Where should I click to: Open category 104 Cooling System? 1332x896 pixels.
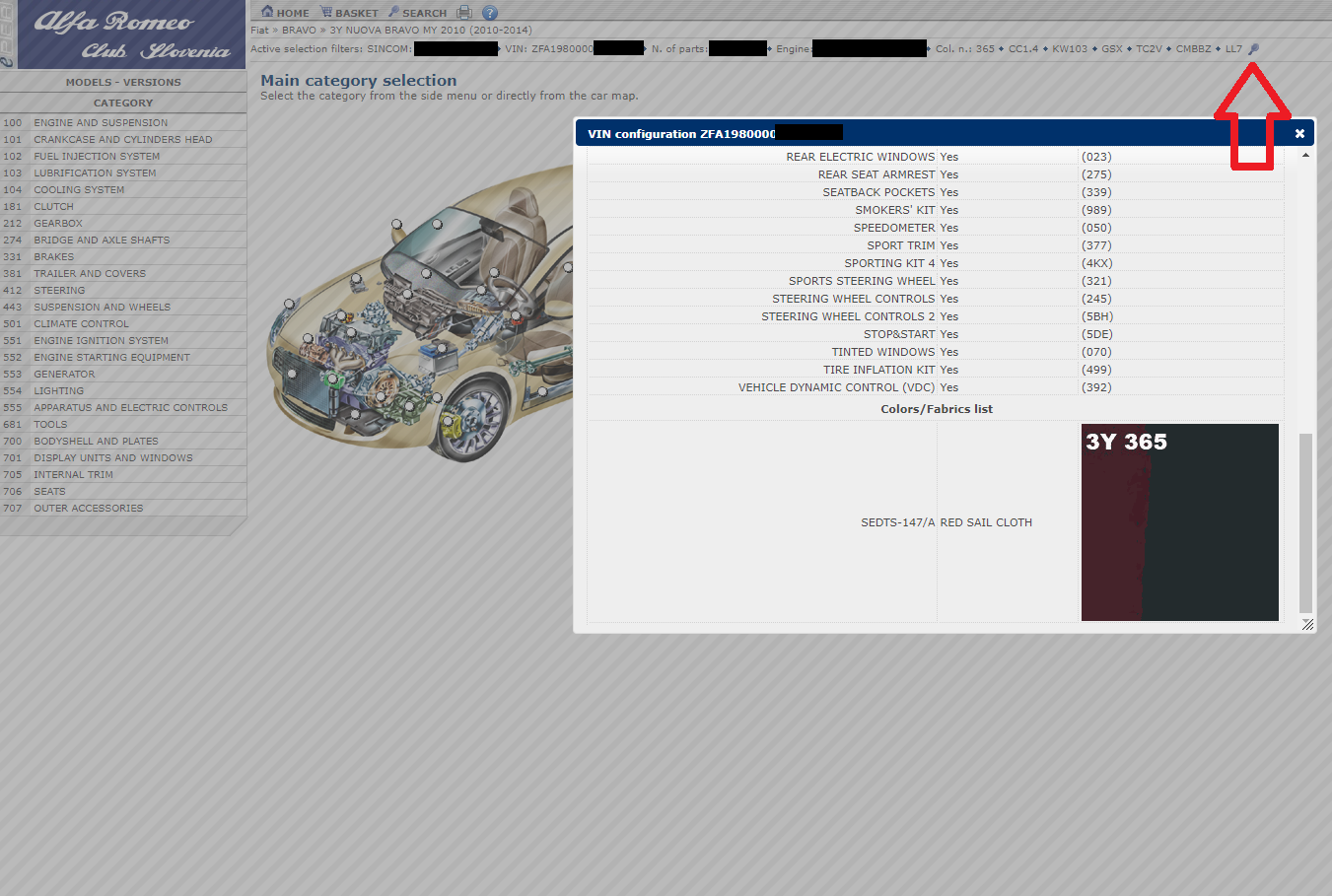pos(123,189)
